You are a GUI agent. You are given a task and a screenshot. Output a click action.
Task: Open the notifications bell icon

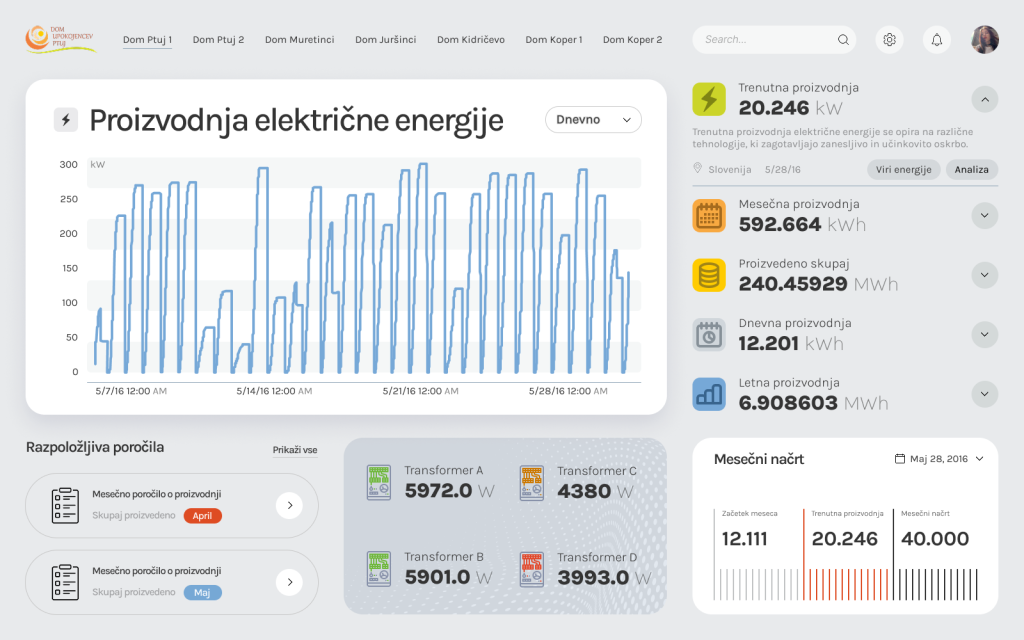[937, 40]
